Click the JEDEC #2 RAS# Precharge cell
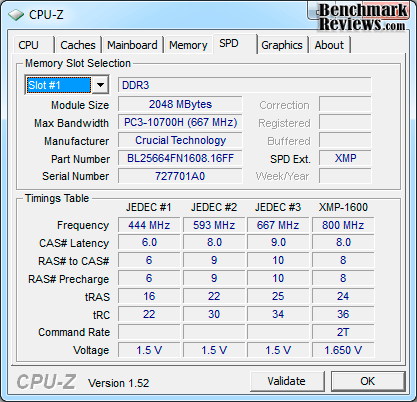The height and width of the screenshot is (402, 417). [x=214, y=278]
